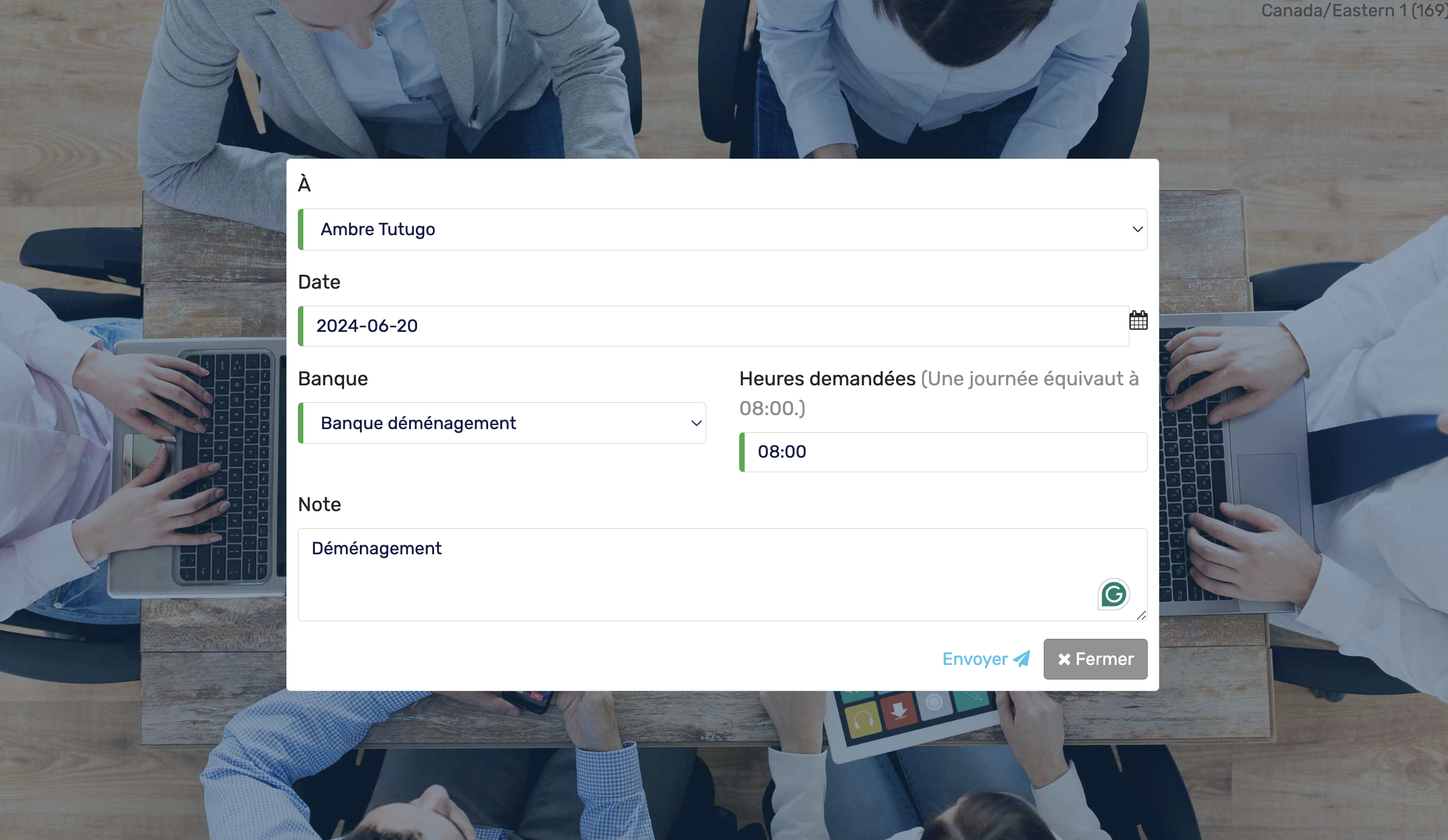Click the "Date" field label
The image size is (1448, 840).
(319, 282)
